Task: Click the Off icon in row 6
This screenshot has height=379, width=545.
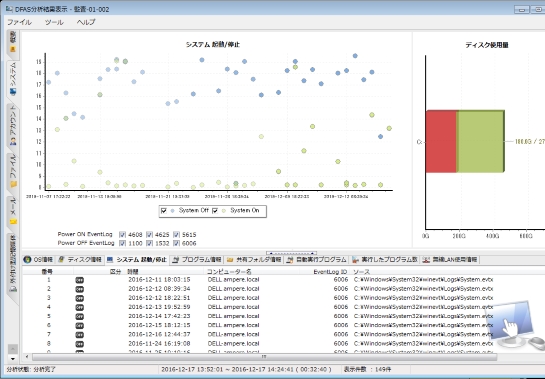Action: pos(80,325)
